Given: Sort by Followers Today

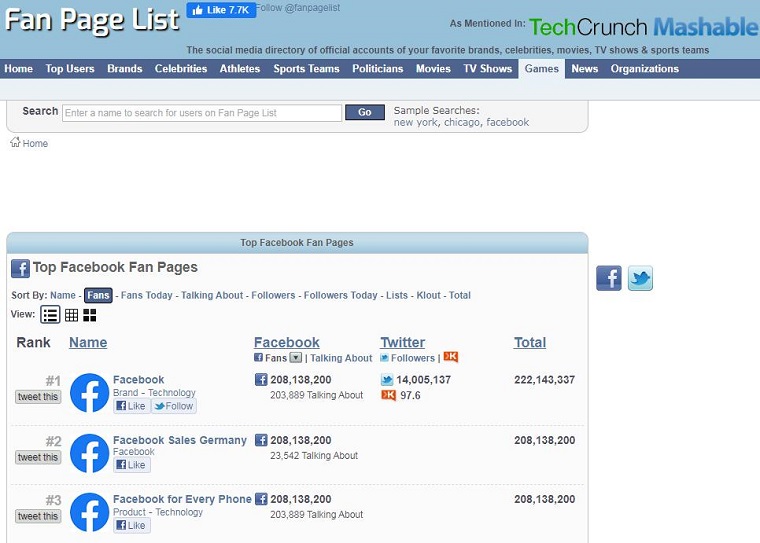Looking at the screenshot, I should click(340, 295).
